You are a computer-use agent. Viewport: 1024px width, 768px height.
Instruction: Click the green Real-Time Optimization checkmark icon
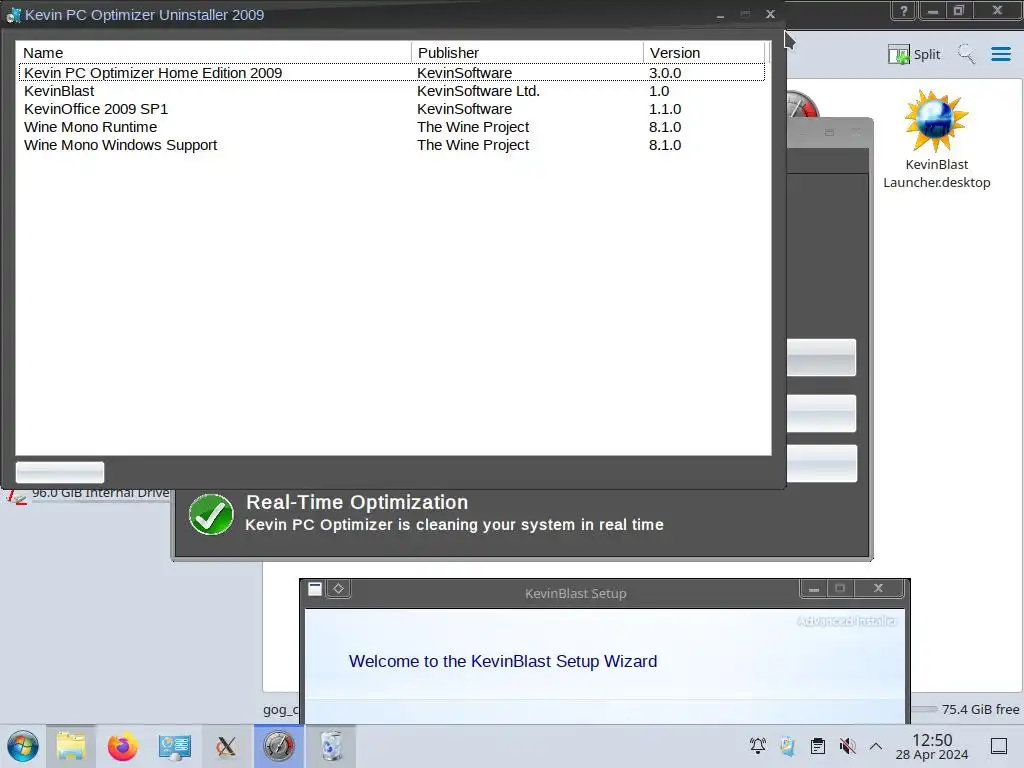coord(211,515)
